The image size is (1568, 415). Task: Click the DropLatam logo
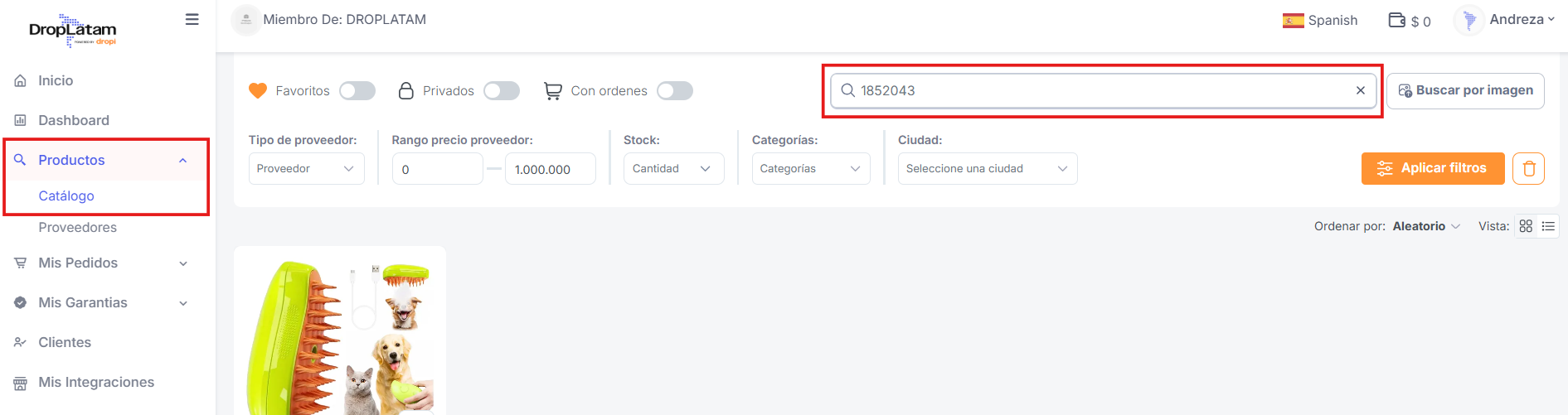(x=73, y=31)
